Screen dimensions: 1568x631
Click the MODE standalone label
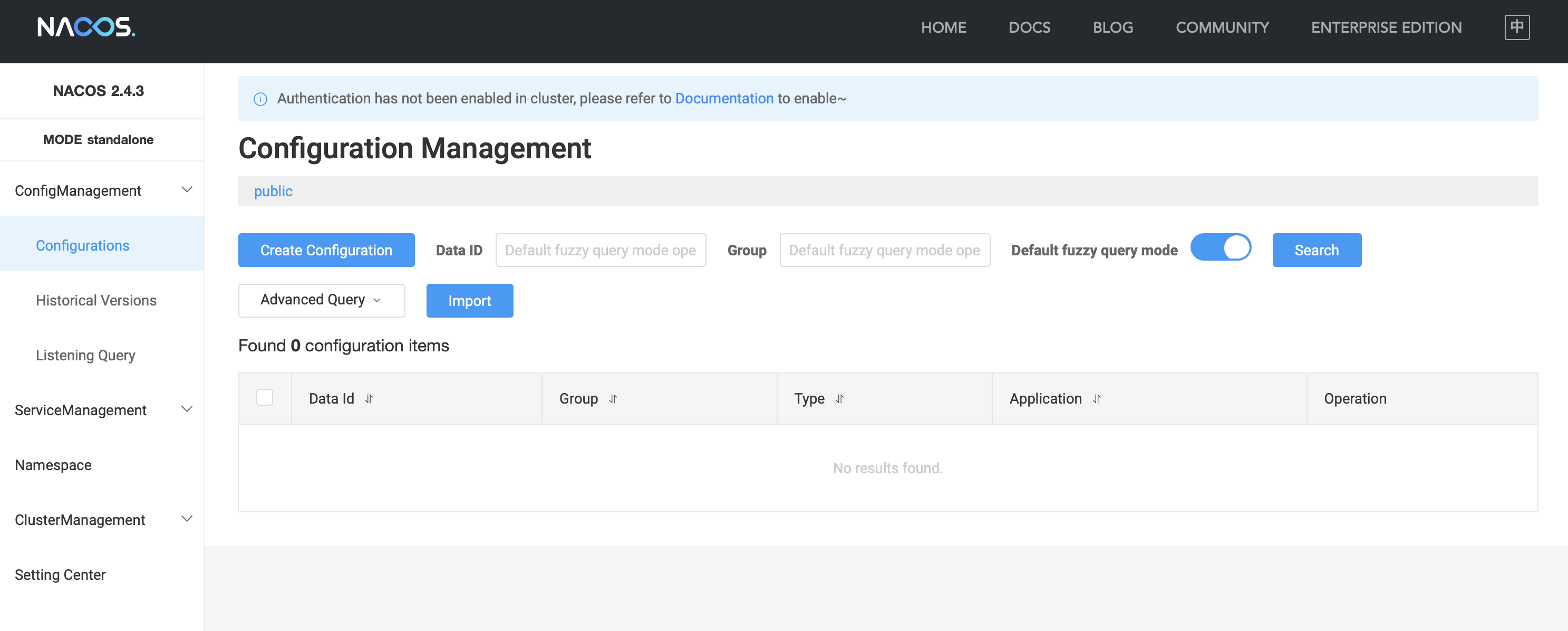99,139
